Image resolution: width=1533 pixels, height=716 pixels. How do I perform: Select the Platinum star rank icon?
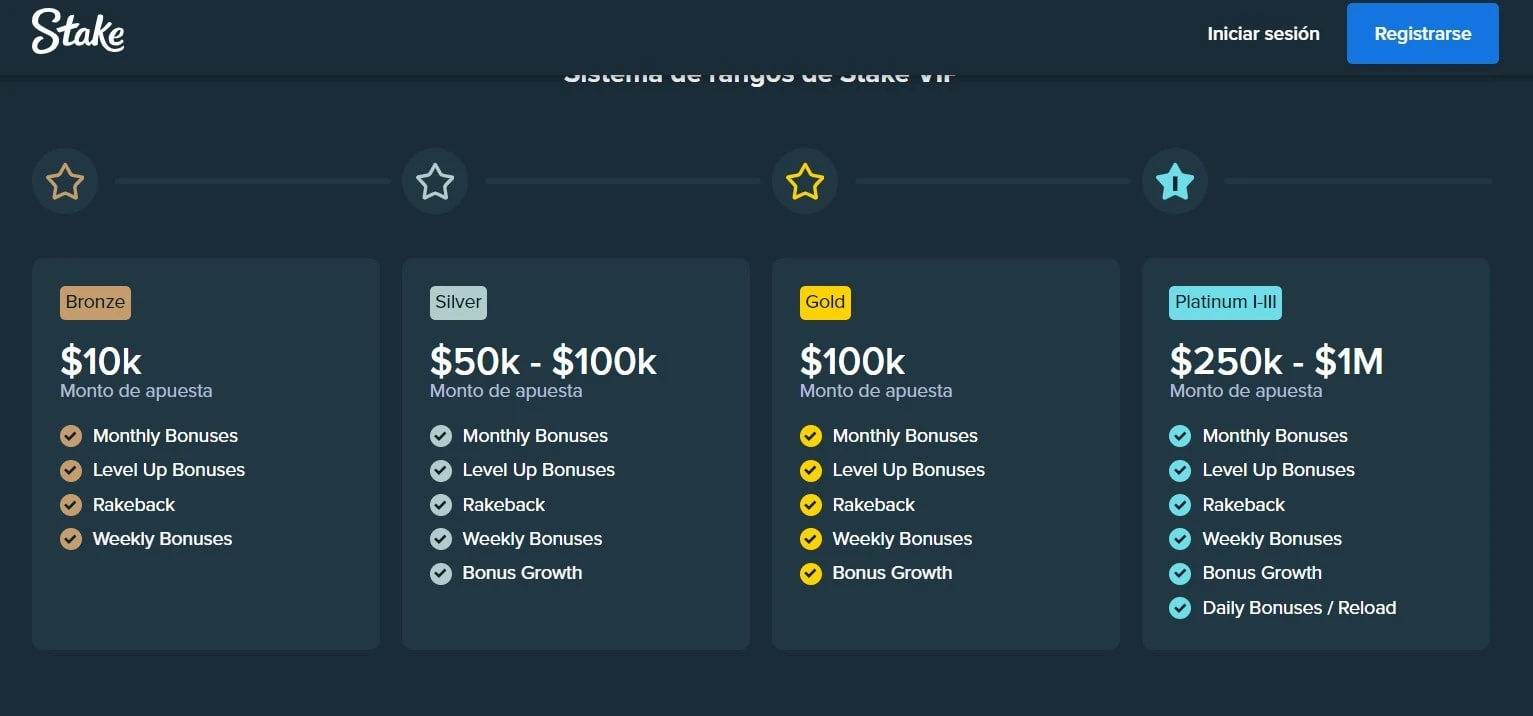tap(1175, 182)
